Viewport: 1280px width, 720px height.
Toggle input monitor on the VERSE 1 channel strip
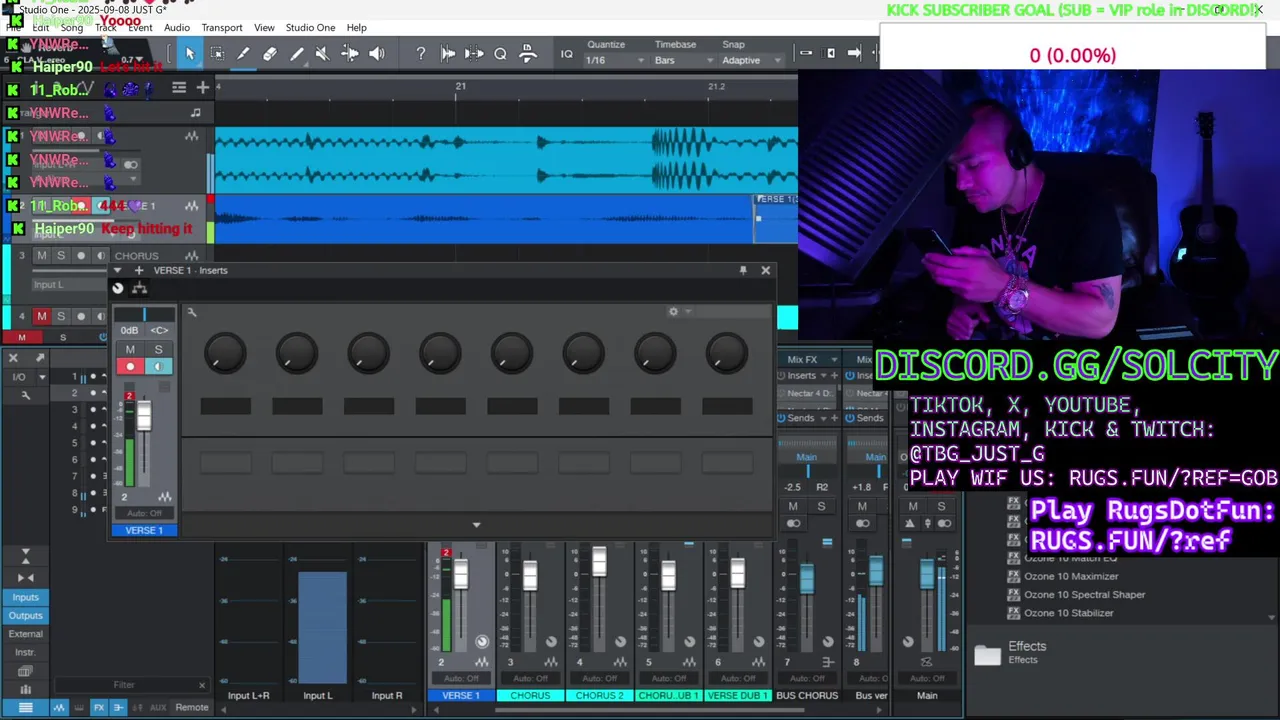pos(158,367)
